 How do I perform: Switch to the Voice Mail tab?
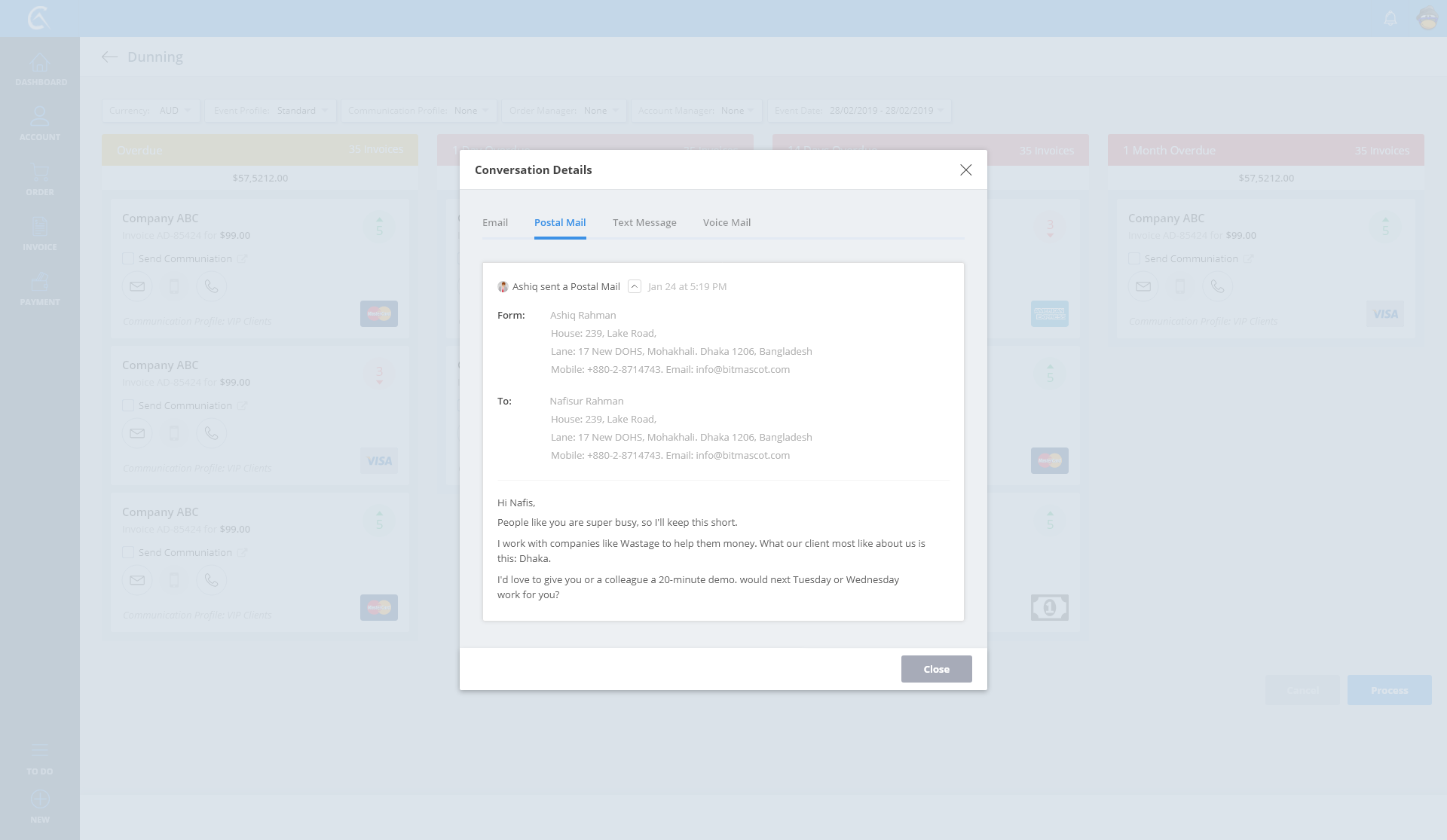727,222
